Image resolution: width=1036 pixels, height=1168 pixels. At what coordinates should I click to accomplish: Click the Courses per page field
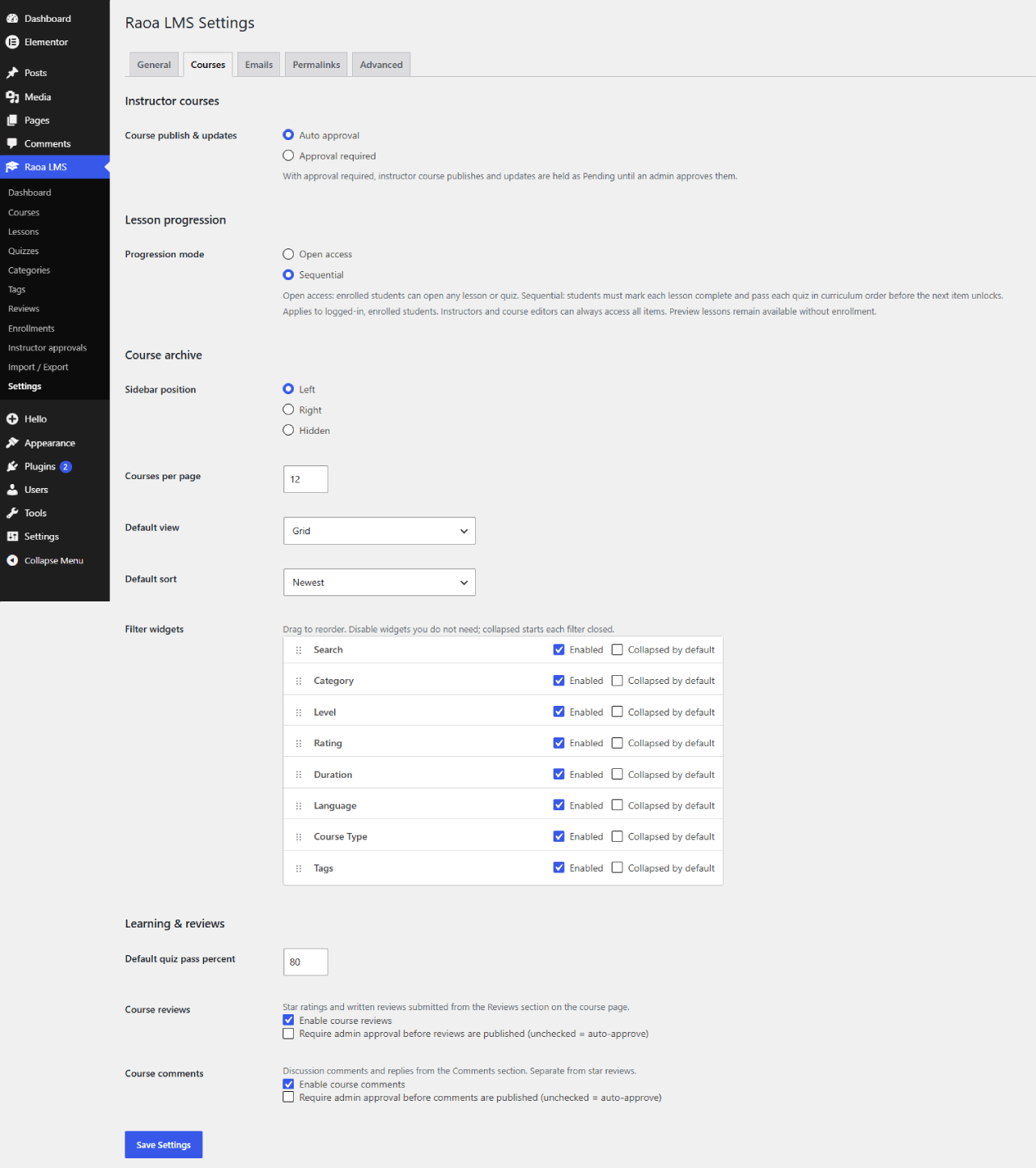[306, 479]
